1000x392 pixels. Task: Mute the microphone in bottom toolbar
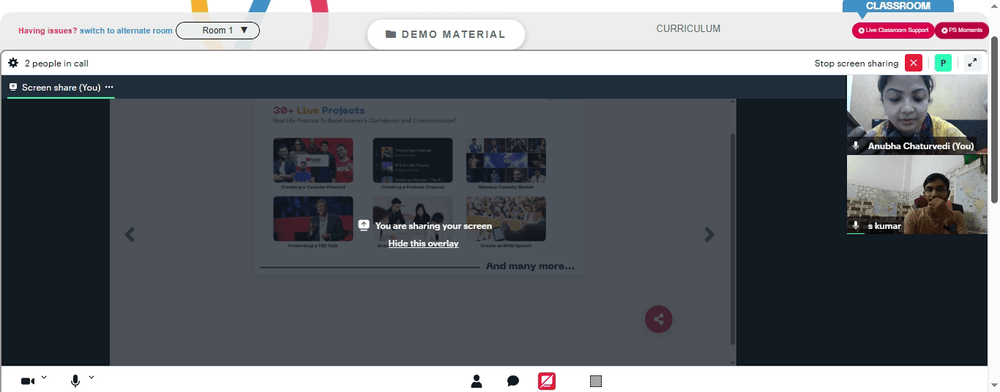[x=75, y=381]
